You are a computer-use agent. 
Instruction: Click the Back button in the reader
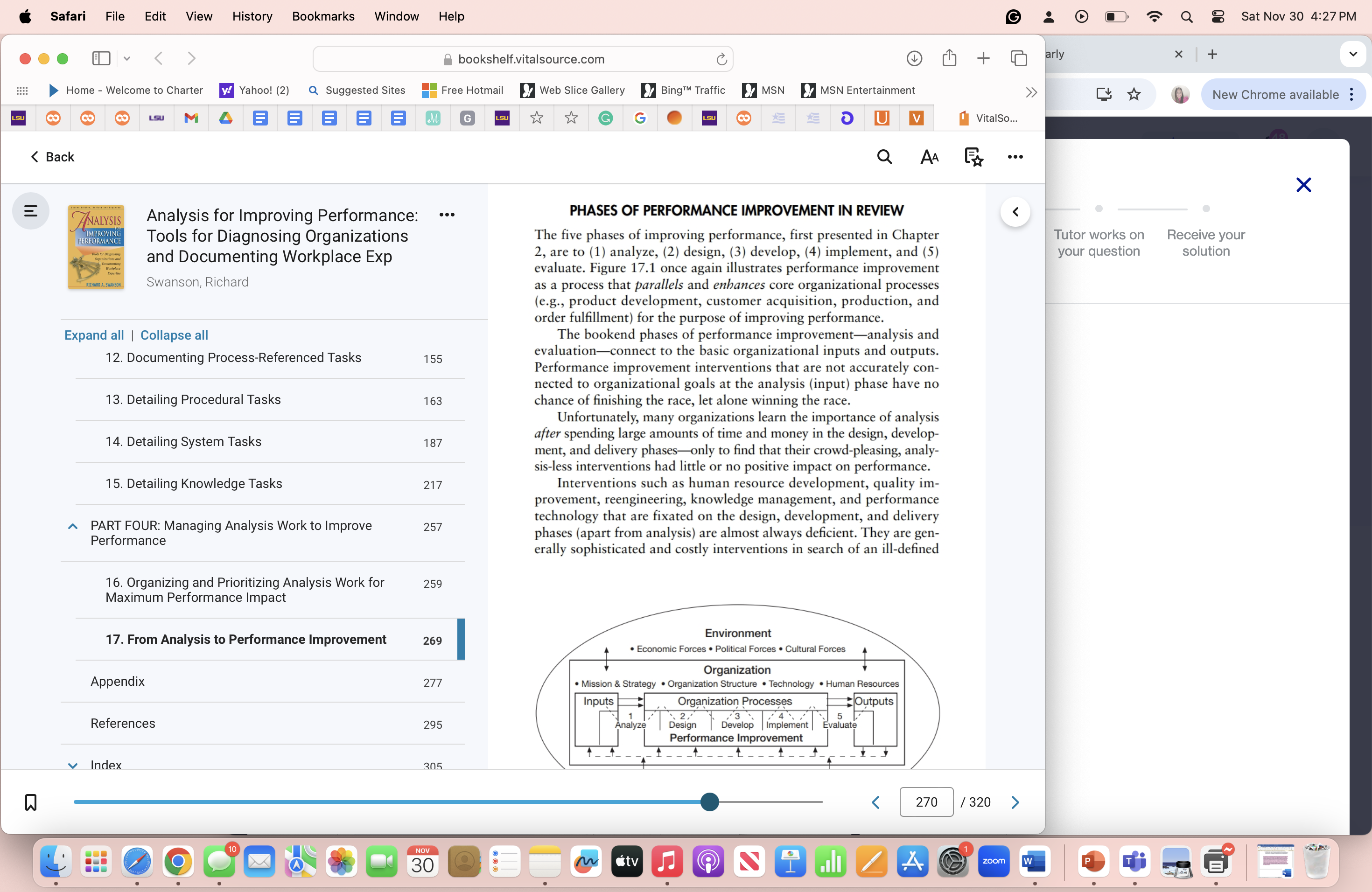52,157
